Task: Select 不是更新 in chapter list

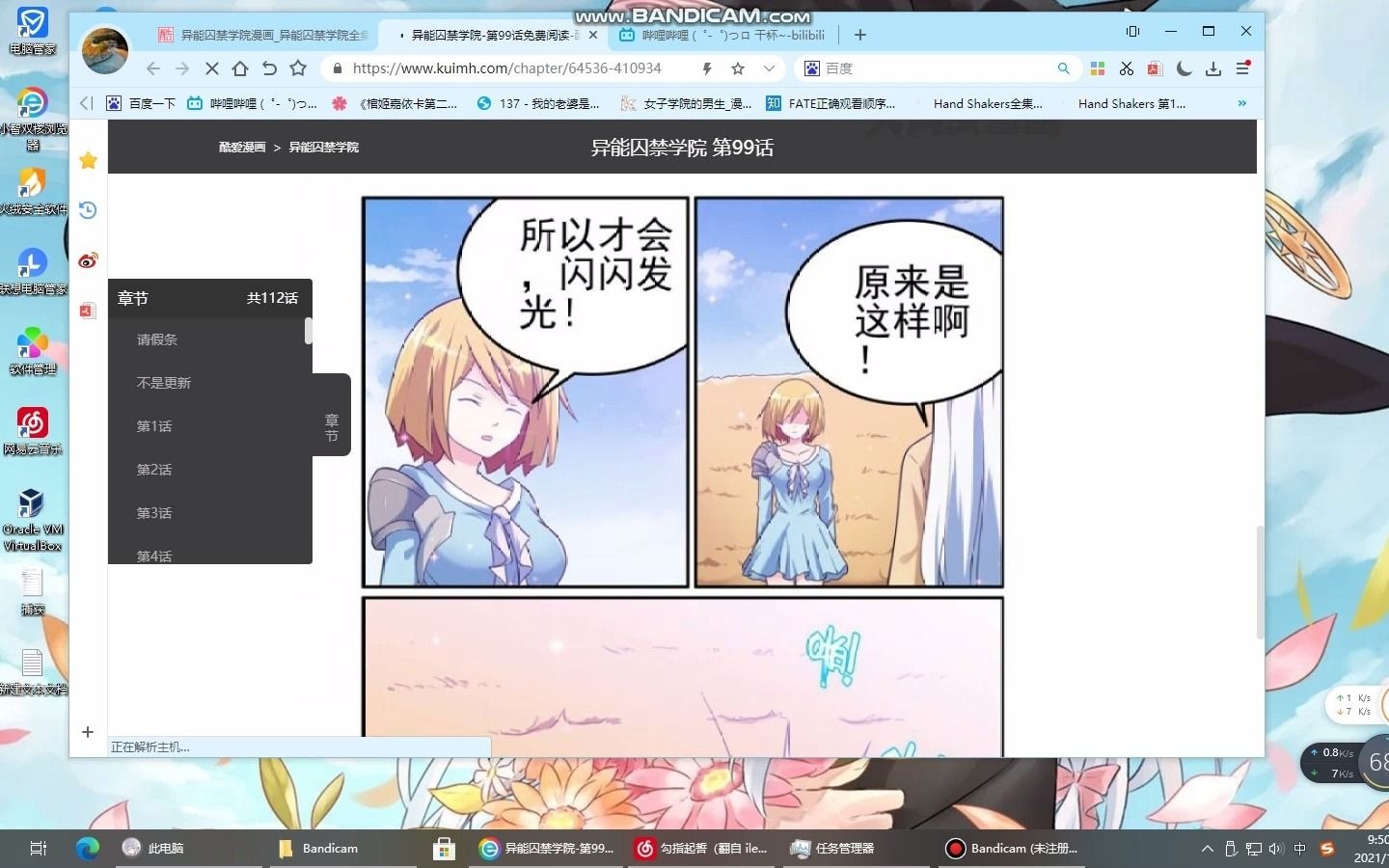Action: pos(164,383)
